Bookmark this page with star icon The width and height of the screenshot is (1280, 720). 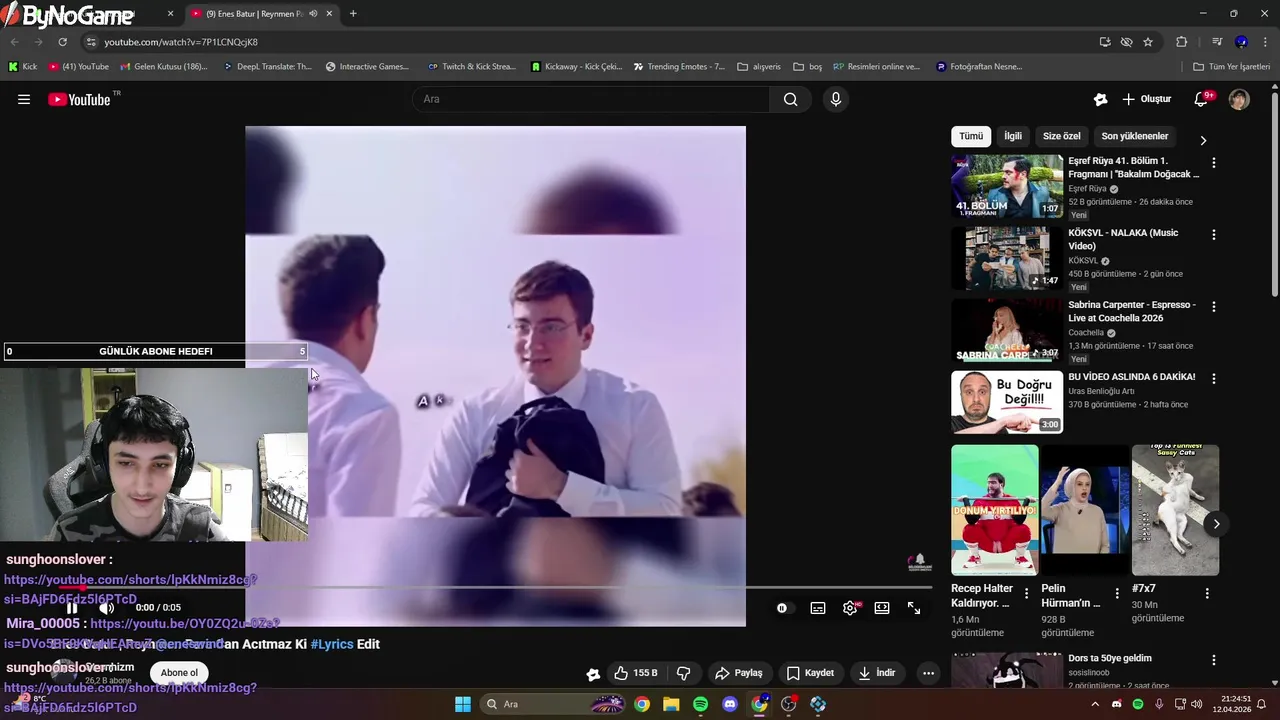pos(1148,42)
